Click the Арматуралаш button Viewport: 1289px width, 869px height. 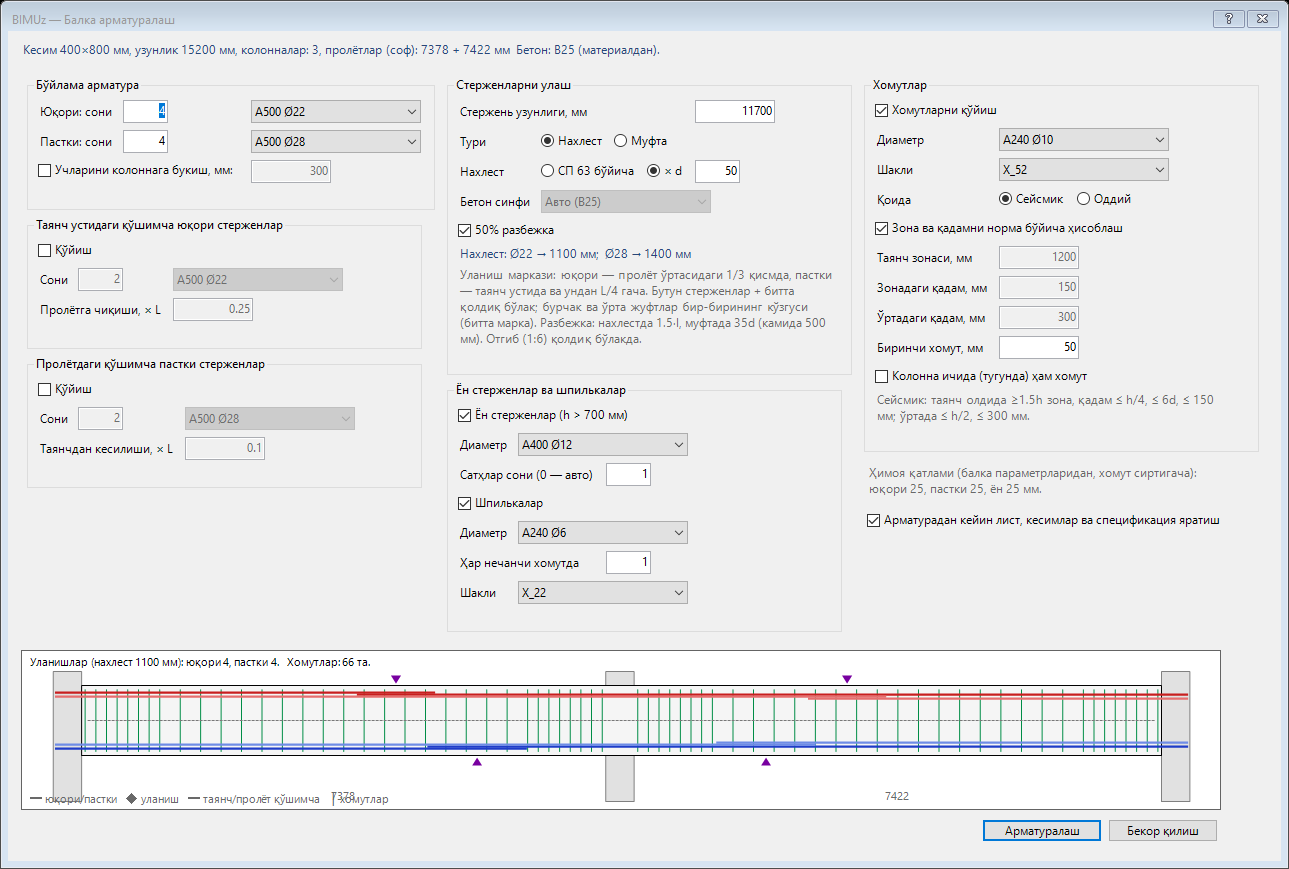[x=1041, y=831]
